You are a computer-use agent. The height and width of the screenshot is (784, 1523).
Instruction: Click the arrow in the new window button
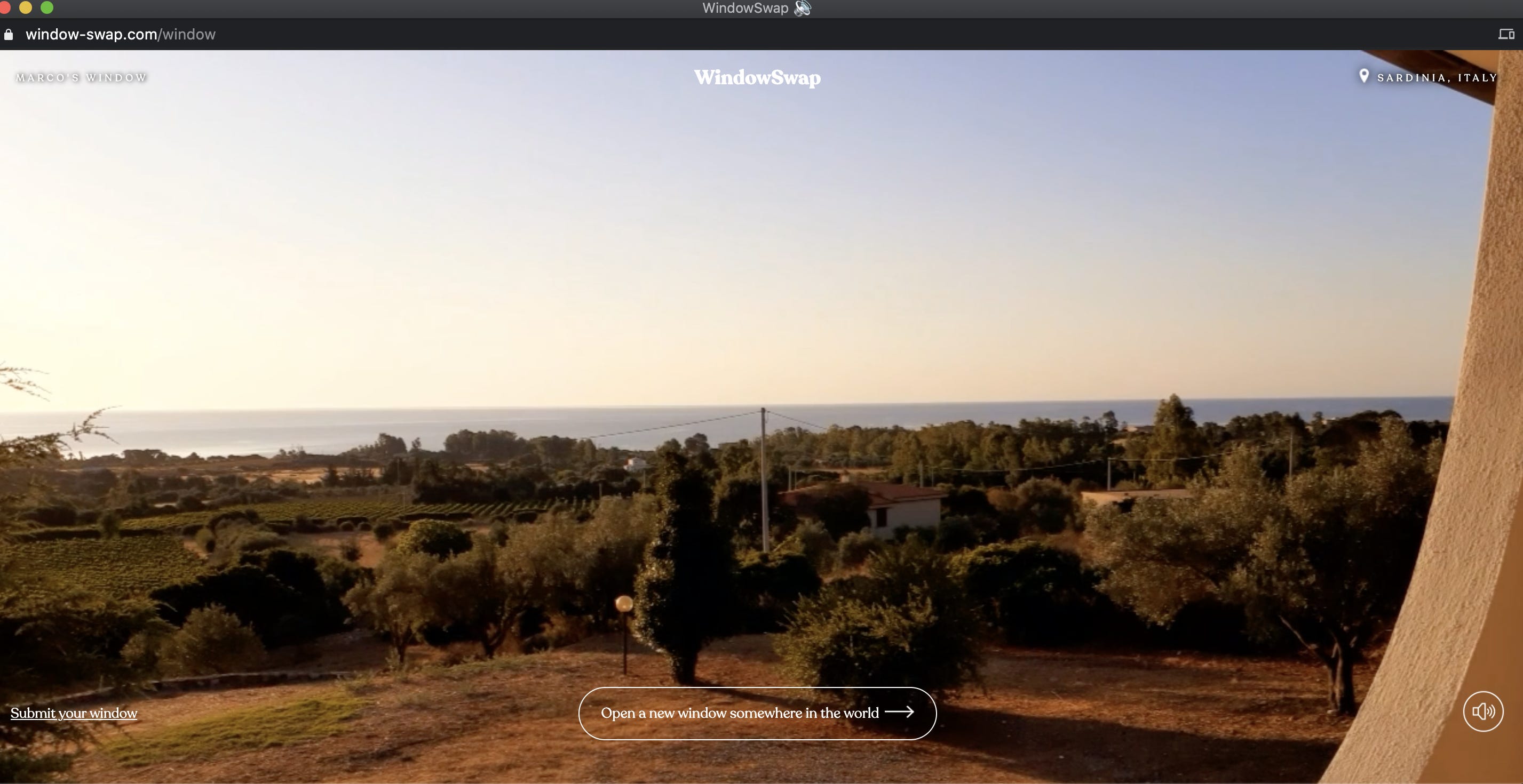coord(899,712)
